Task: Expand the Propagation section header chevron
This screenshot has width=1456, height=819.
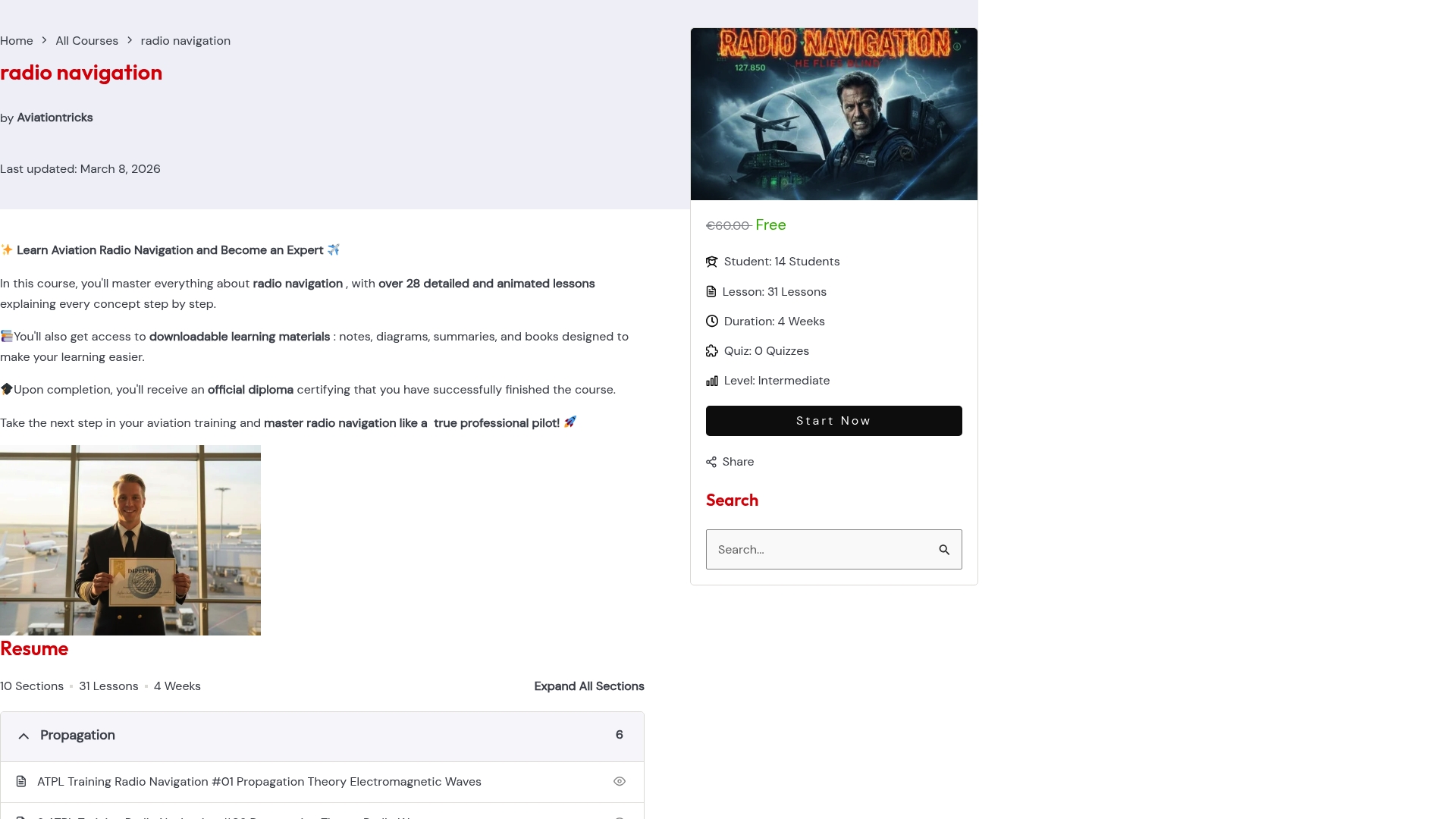Action: [x=24, y=736]
